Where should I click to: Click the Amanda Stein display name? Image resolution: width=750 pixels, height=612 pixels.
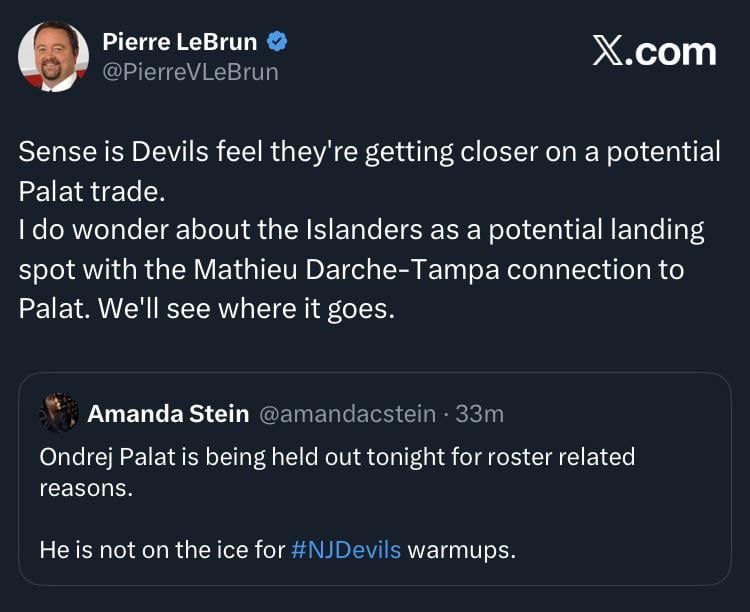click(x=168, y=413)
